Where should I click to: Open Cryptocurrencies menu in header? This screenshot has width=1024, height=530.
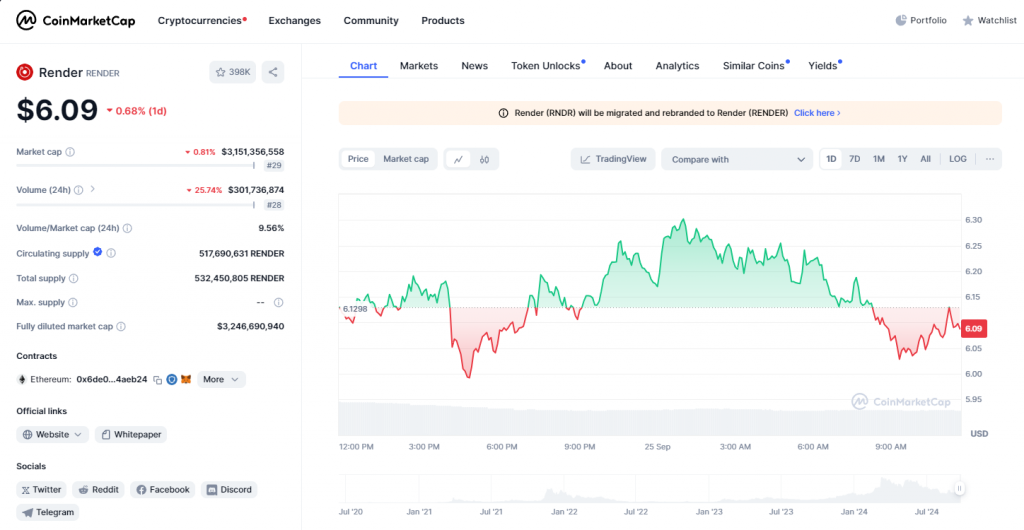point(201,21)
